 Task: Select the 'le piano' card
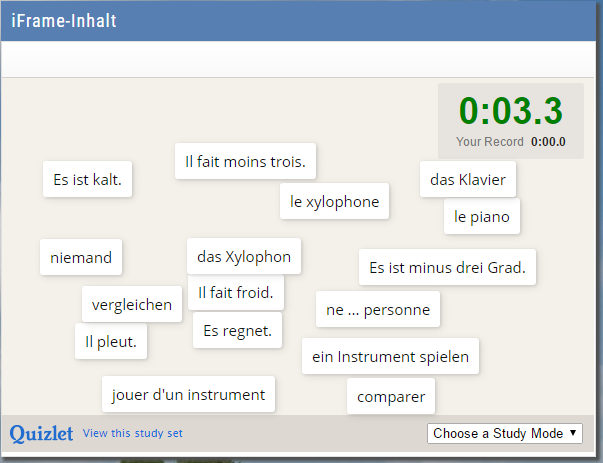tap(482, 216)
